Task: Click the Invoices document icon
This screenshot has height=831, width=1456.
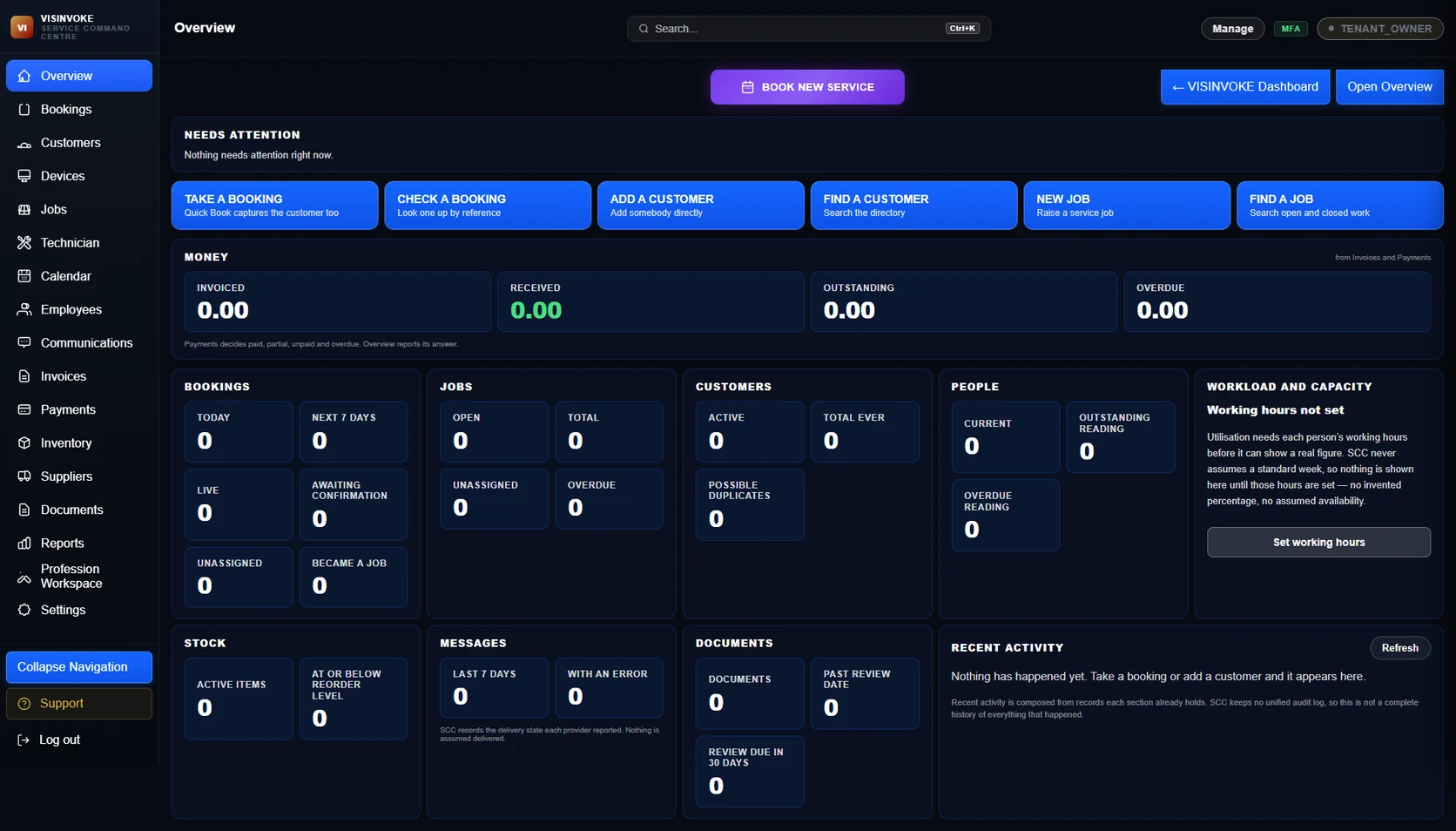Action: tap(24, 376)
